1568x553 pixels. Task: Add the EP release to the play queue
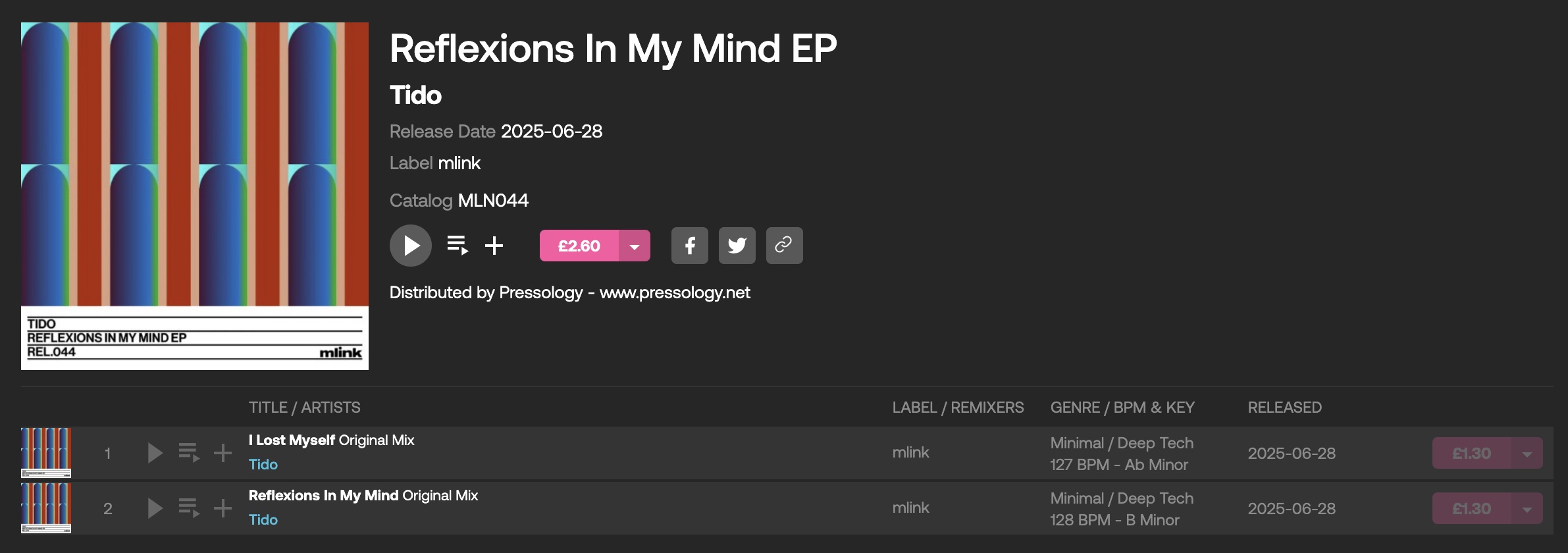click(x=457, y=246)
